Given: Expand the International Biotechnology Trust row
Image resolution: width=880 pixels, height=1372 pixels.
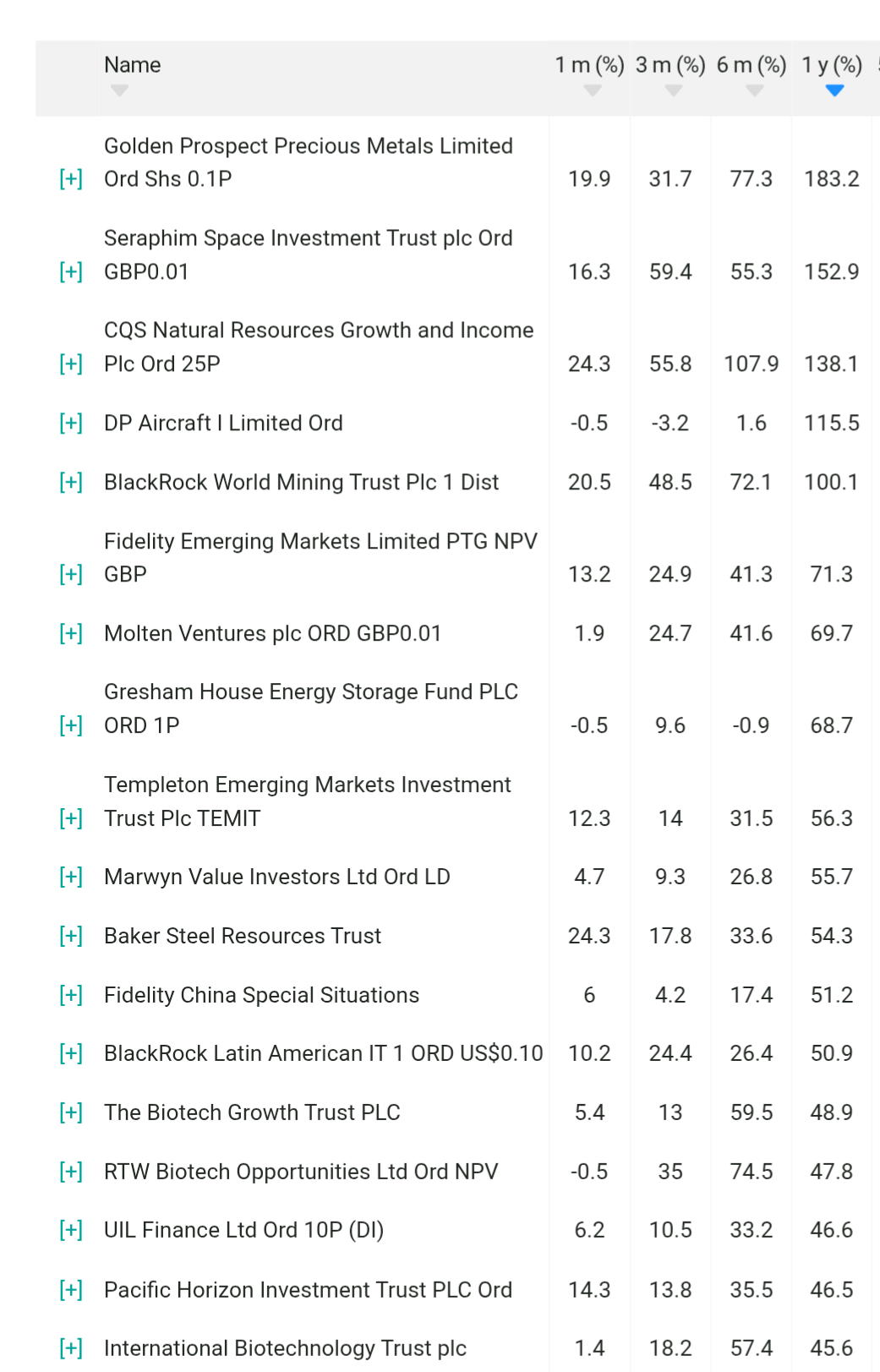Looking at the screenshot, I should (x=71, y=1348).
